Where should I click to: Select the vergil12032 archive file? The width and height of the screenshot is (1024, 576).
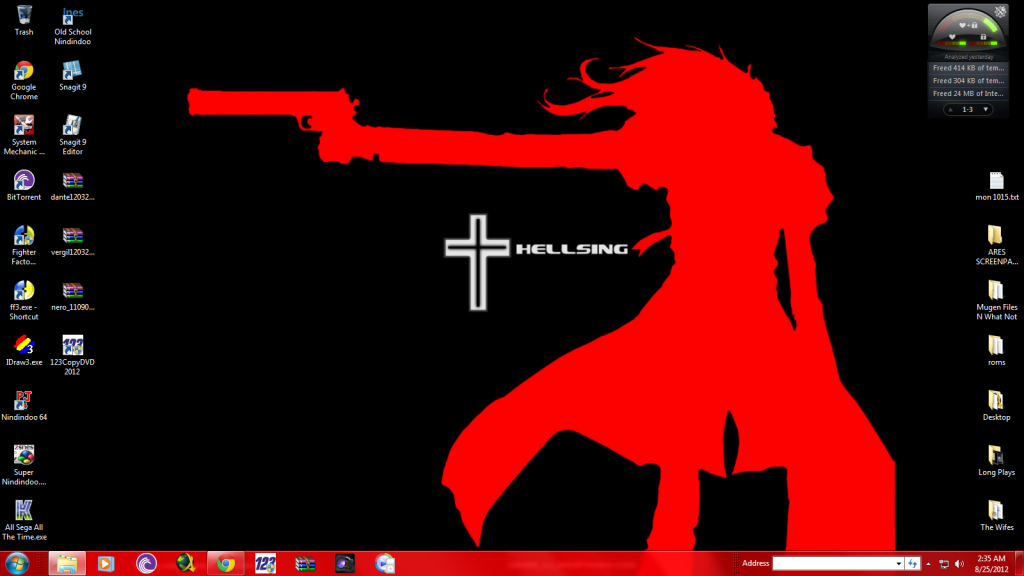72,240
